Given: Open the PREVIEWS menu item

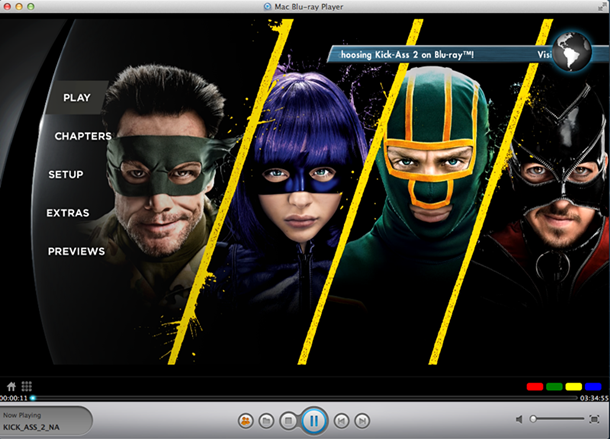Looking at the screenshot, I should coord(76,251).
